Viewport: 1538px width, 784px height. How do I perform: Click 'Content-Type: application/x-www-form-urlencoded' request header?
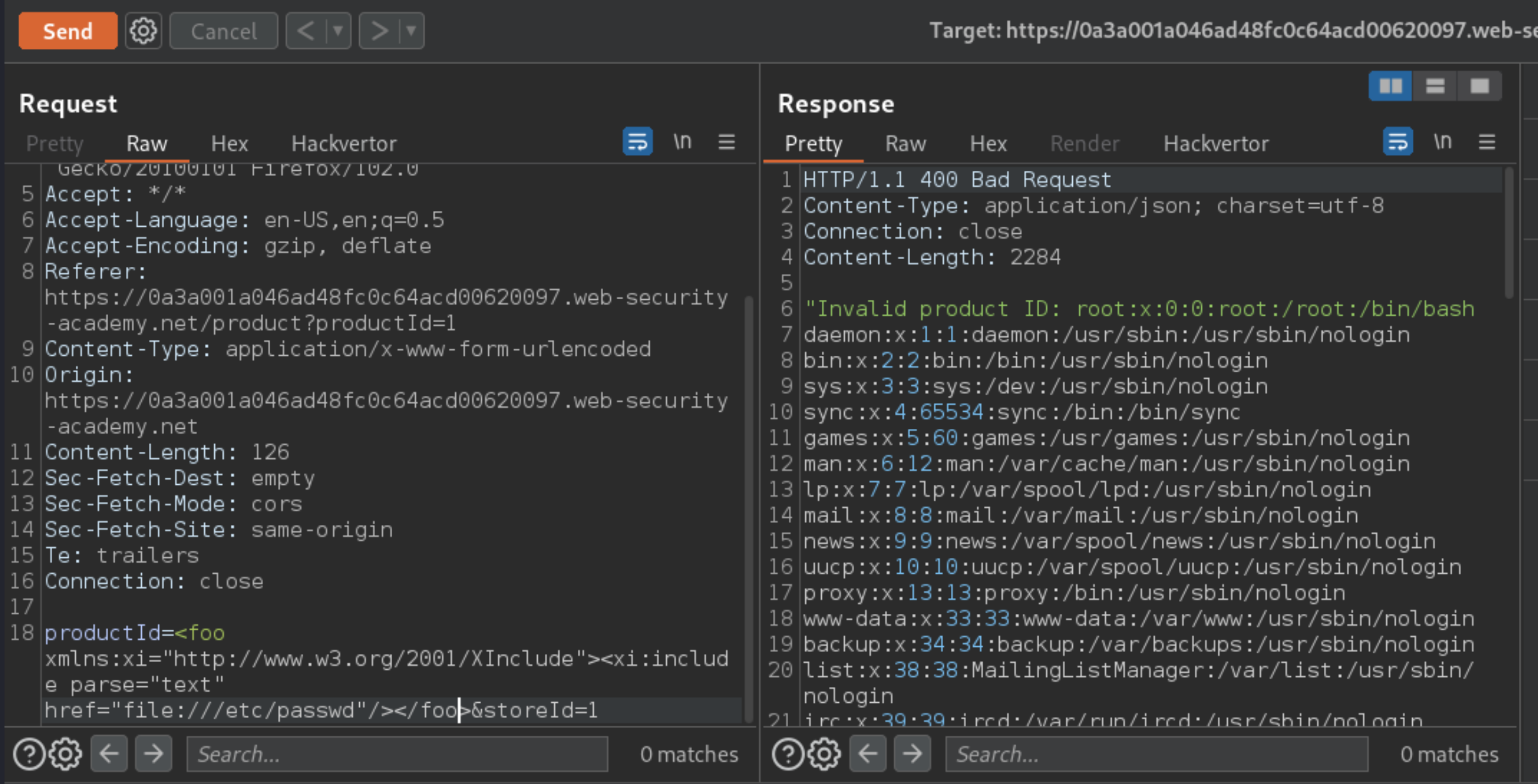(x=348, y=349)
